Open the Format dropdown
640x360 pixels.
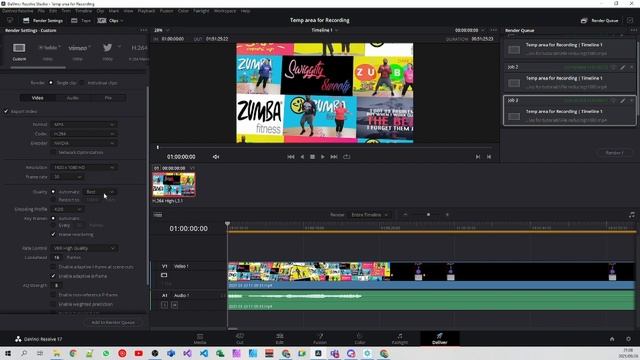pyautogui.click(x=84, y=124)
